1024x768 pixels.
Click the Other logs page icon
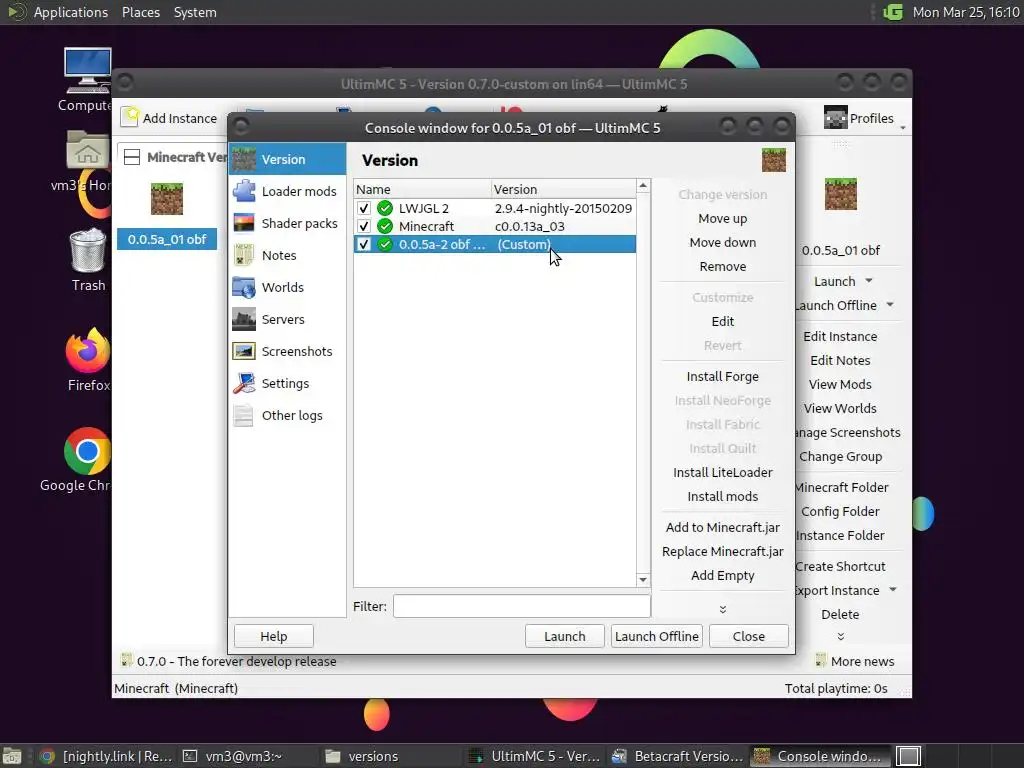coord(244,415)
